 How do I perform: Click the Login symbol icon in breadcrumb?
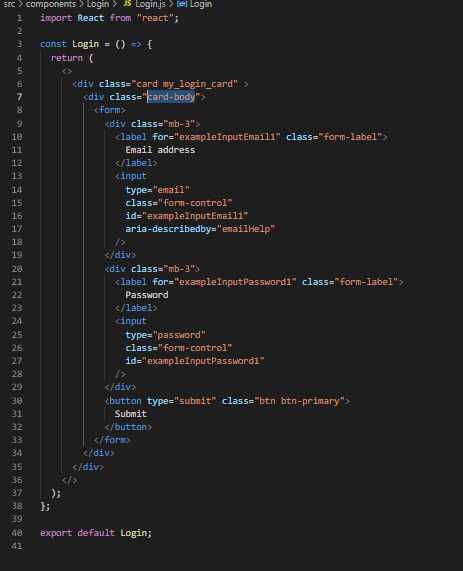pyautogui.click(x=182, y=4)
